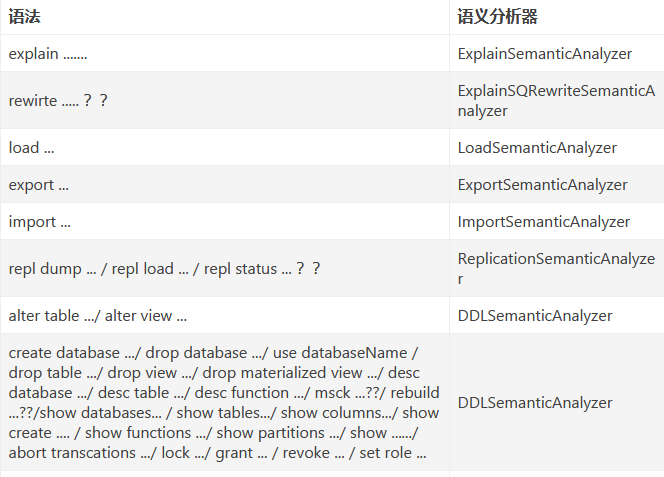
Task: Click the ExplainSemanticAnalyzer cell
Action: coord(544,54)
